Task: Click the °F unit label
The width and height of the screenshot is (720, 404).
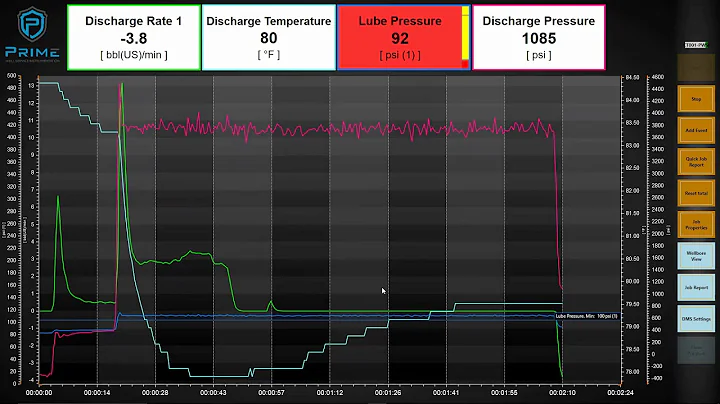Action: [x=269, y=55]
